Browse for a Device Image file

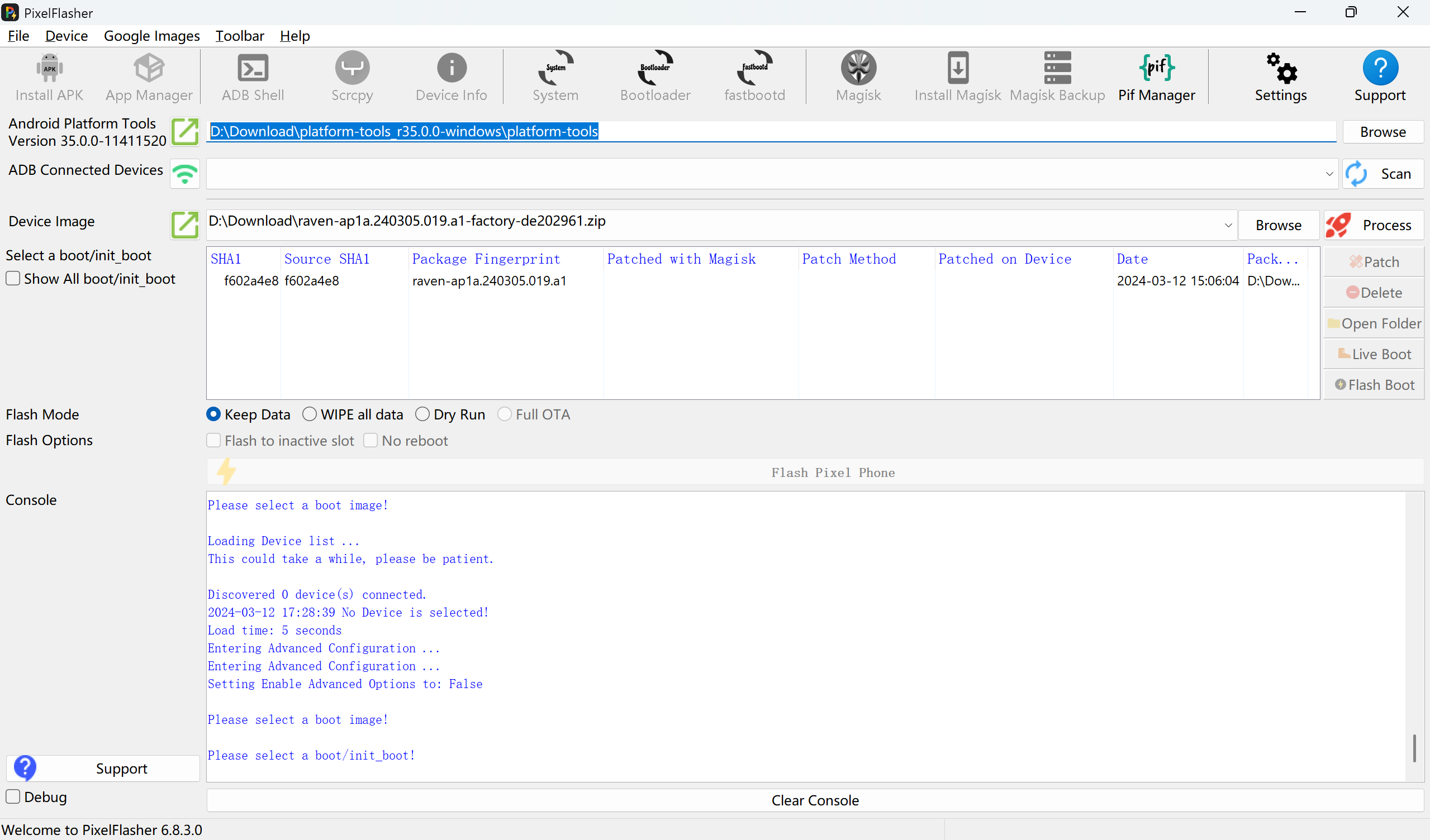pyautogui.click(x=1278, y=225)
